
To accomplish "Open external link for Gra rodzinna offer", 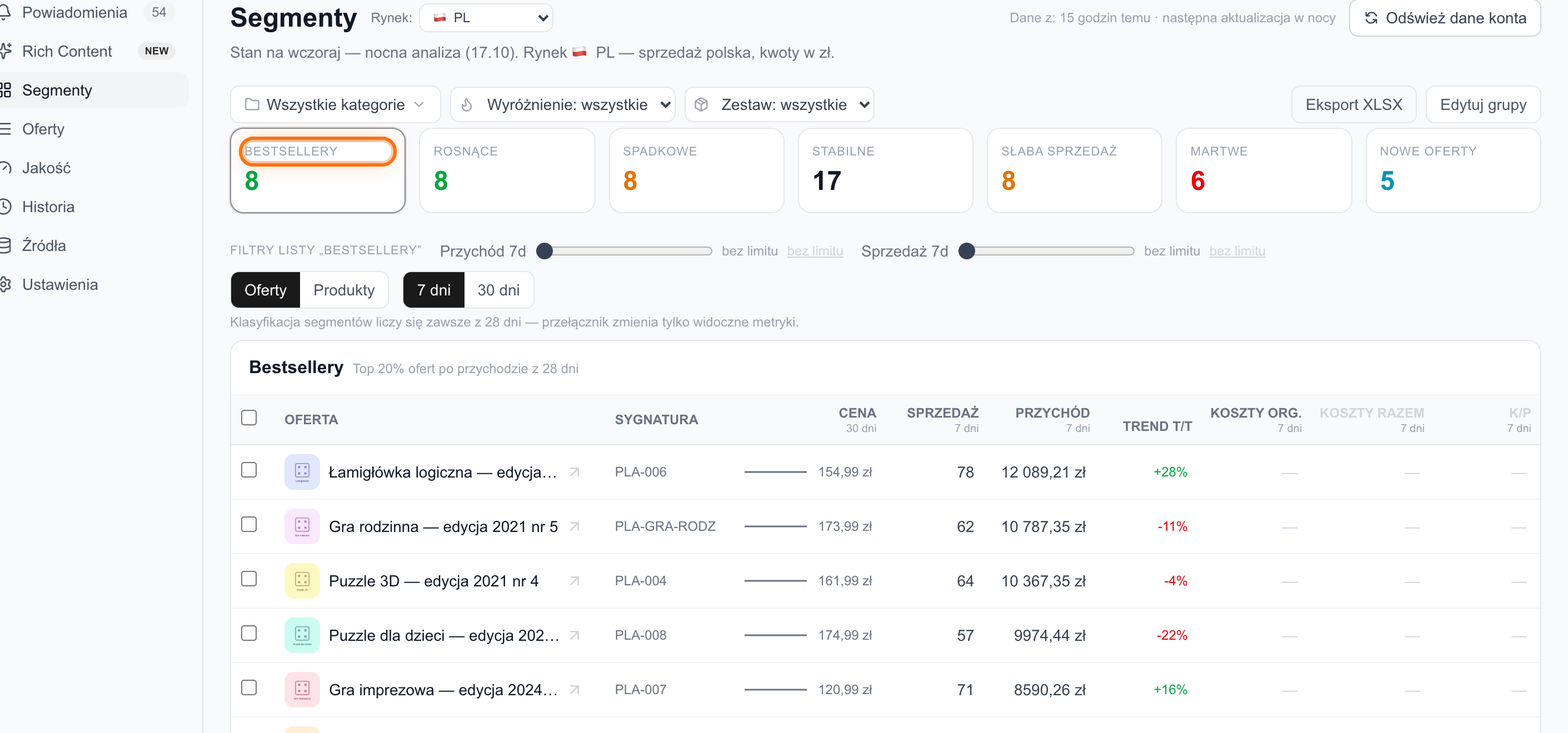I will [574, 527].
